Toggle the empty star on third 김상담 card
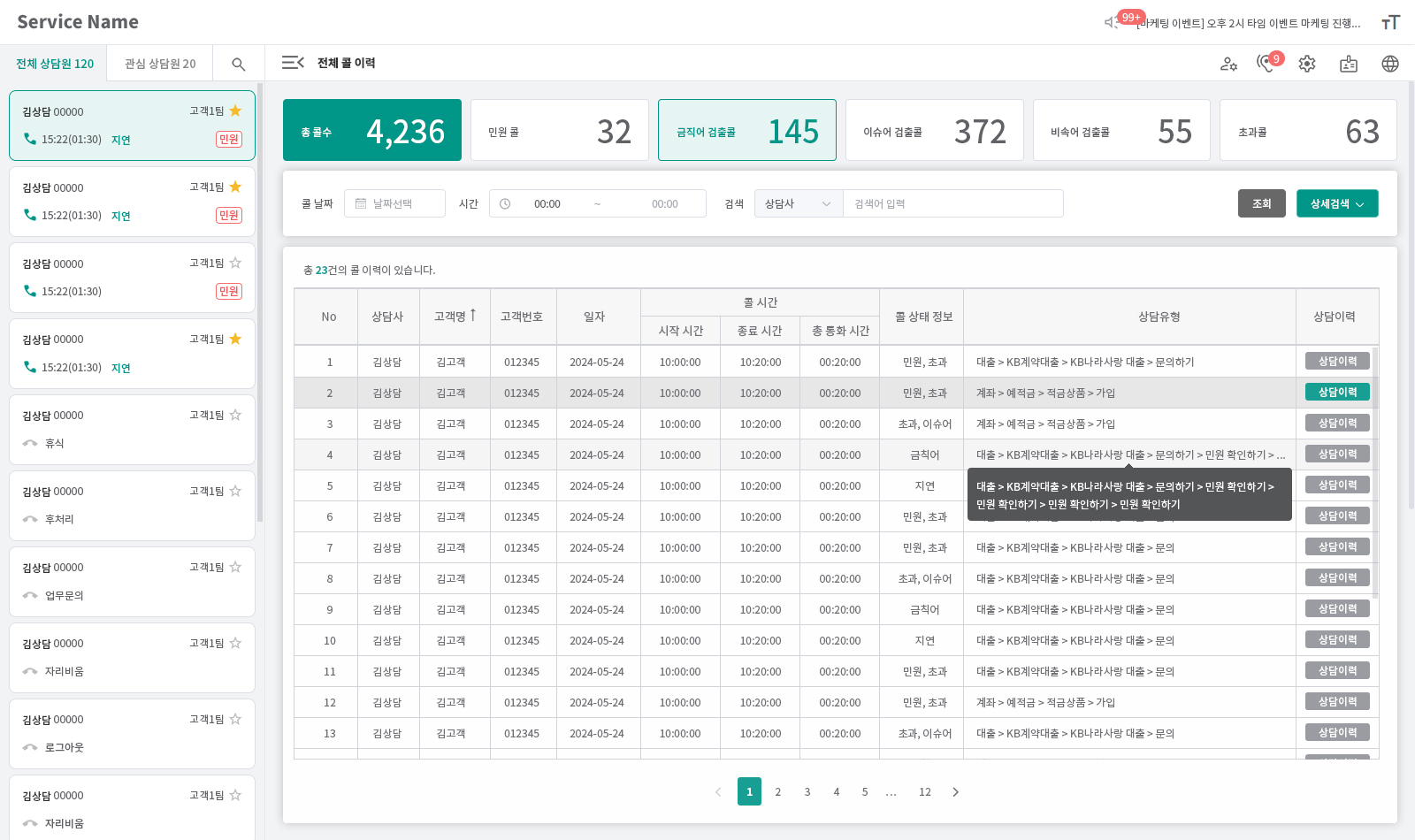Viewport: 1415px width, 840px height. pyautogui.click(x=235, y=263)
